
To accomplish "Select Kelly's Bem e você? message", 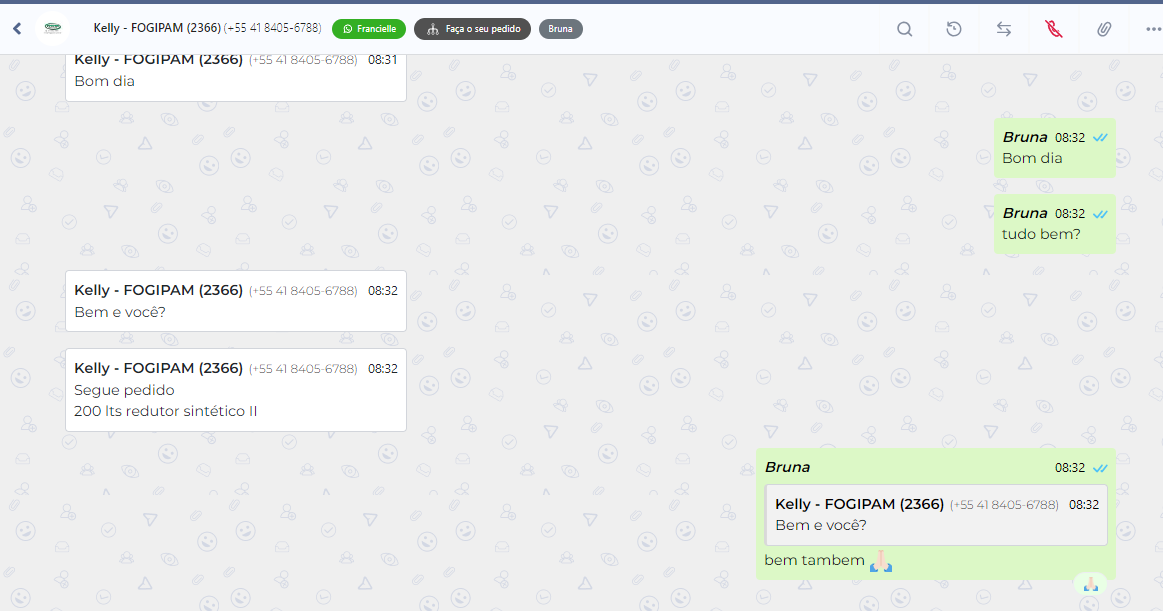I will click(x=236, y=301).
